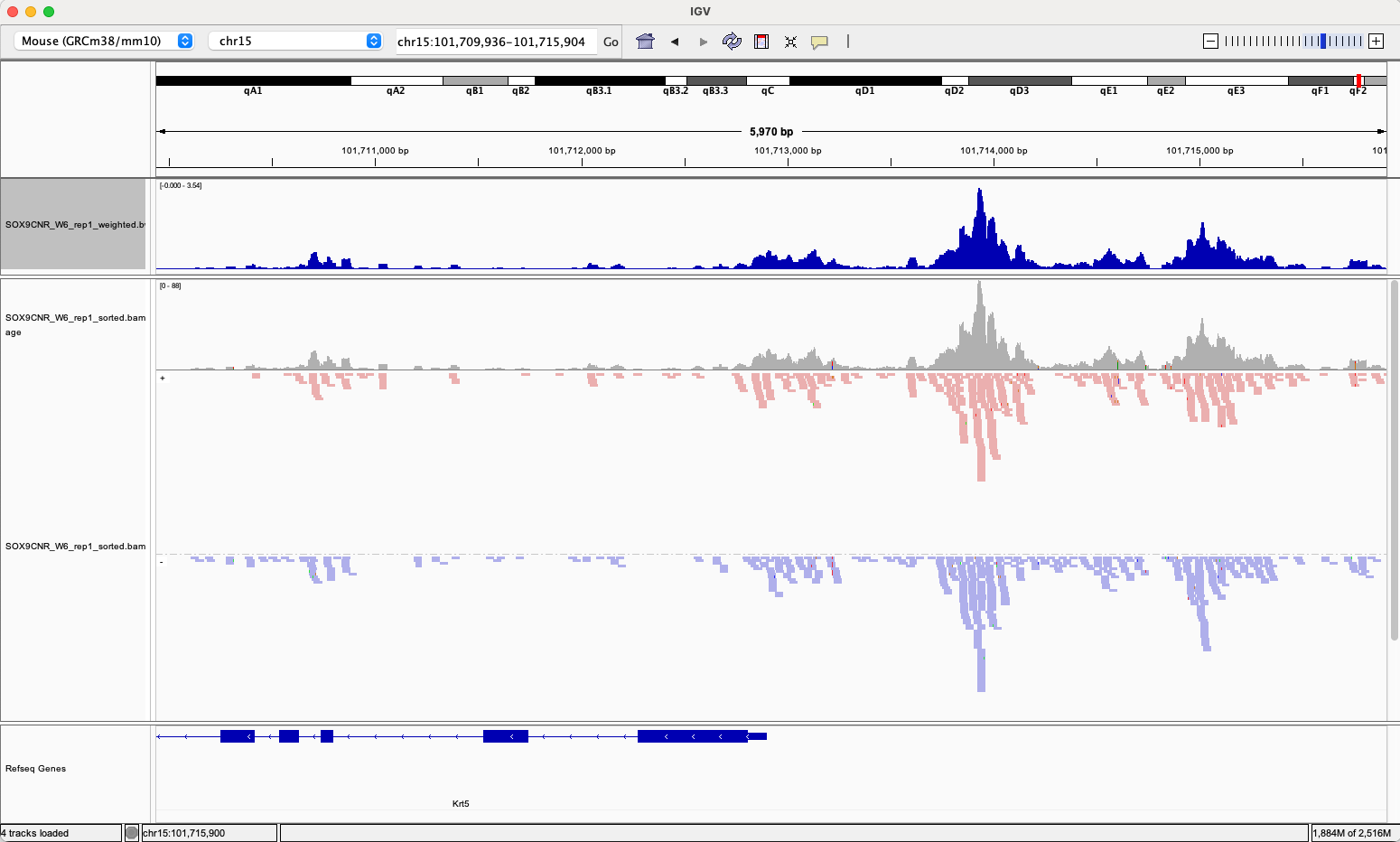Click the red marker on chromosome ideogram
1400x842 pixels.
[1358, 80]
